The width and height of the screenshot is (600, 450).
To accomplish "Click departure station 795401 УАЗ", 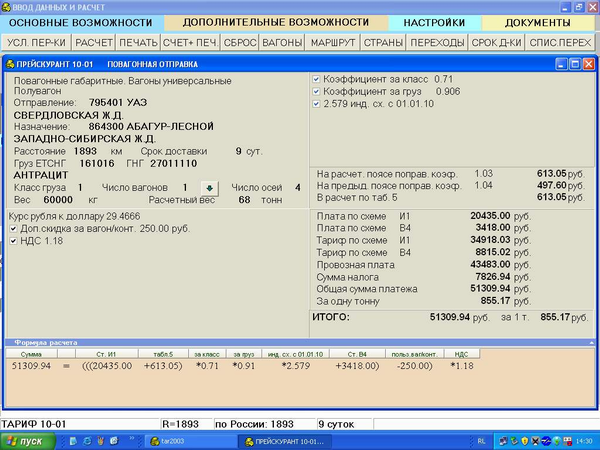I will tap(118, 103).
